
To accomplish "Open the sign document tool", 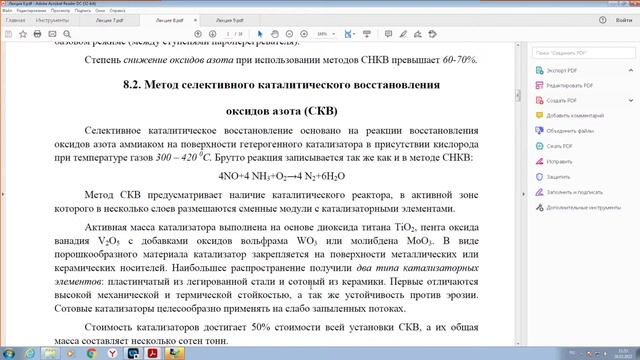I will (x=418, y=34).
